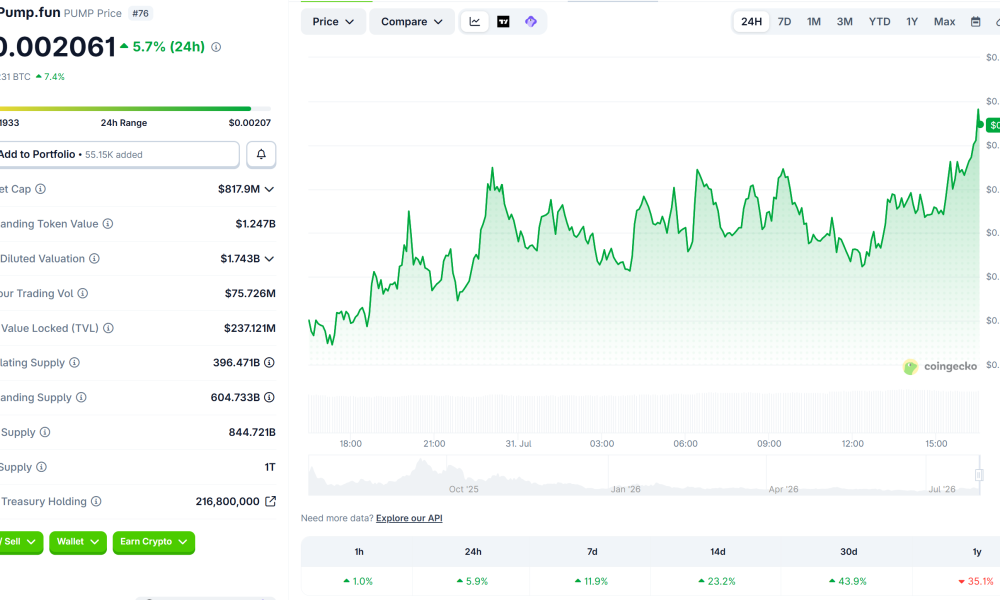Switch to the TradingView chart icon
Screen dimensions: 1000x600
coord(503,22)
